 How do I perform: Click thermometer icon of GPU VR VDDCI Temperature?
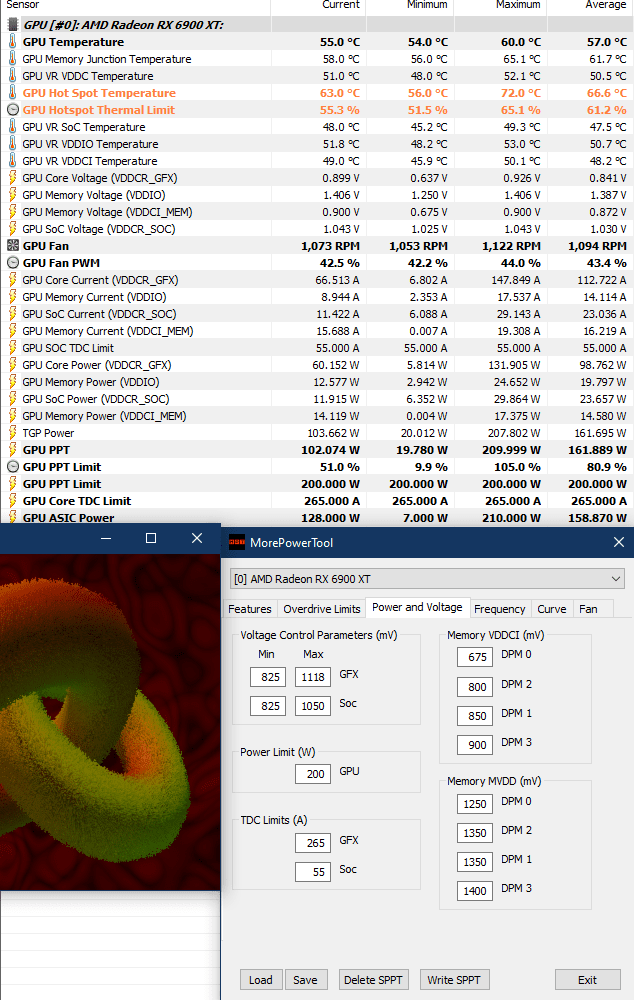[x=12, y=161]
